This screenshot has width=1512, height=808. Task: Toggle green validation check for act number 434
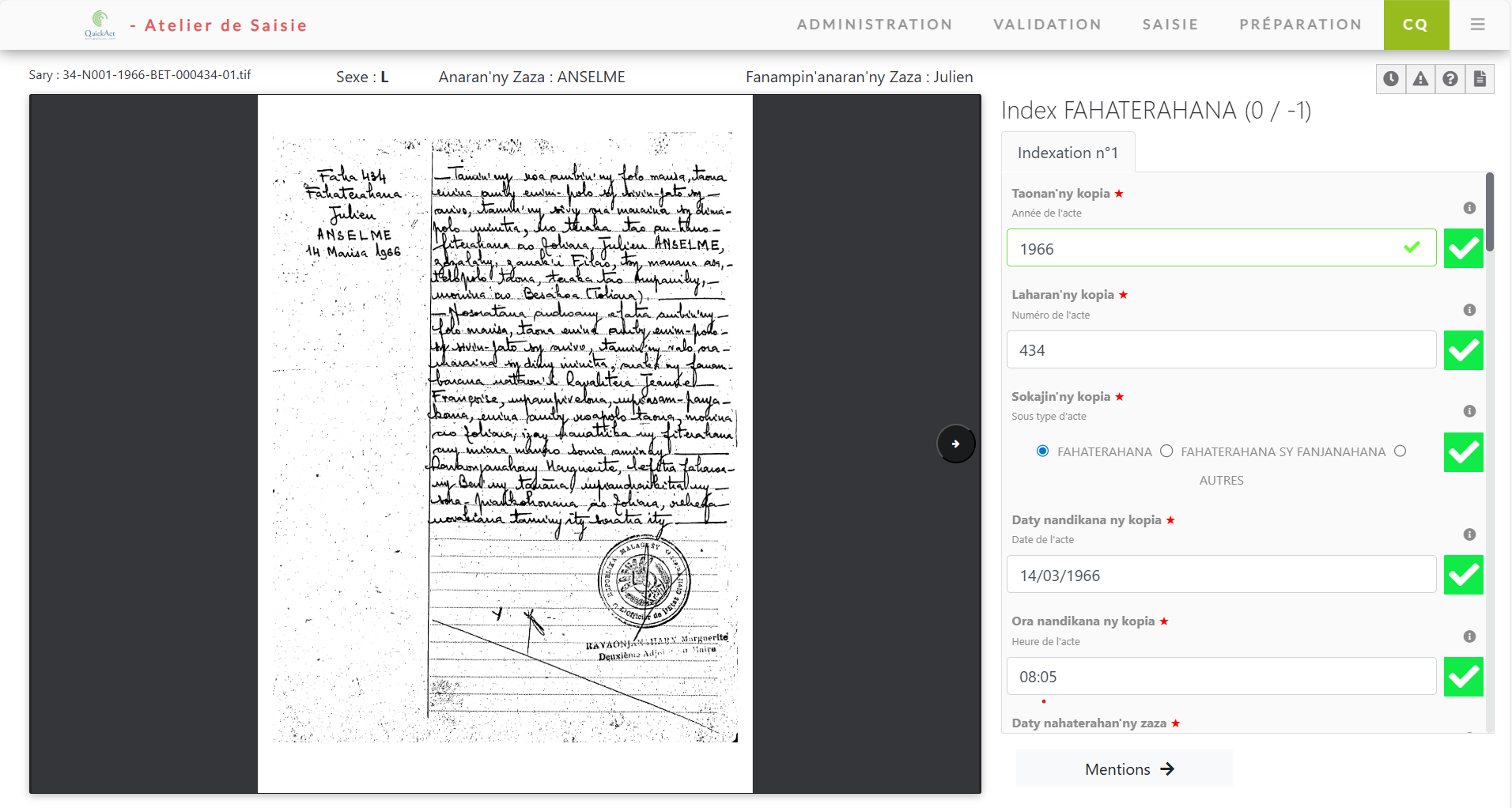point(1463,350)
